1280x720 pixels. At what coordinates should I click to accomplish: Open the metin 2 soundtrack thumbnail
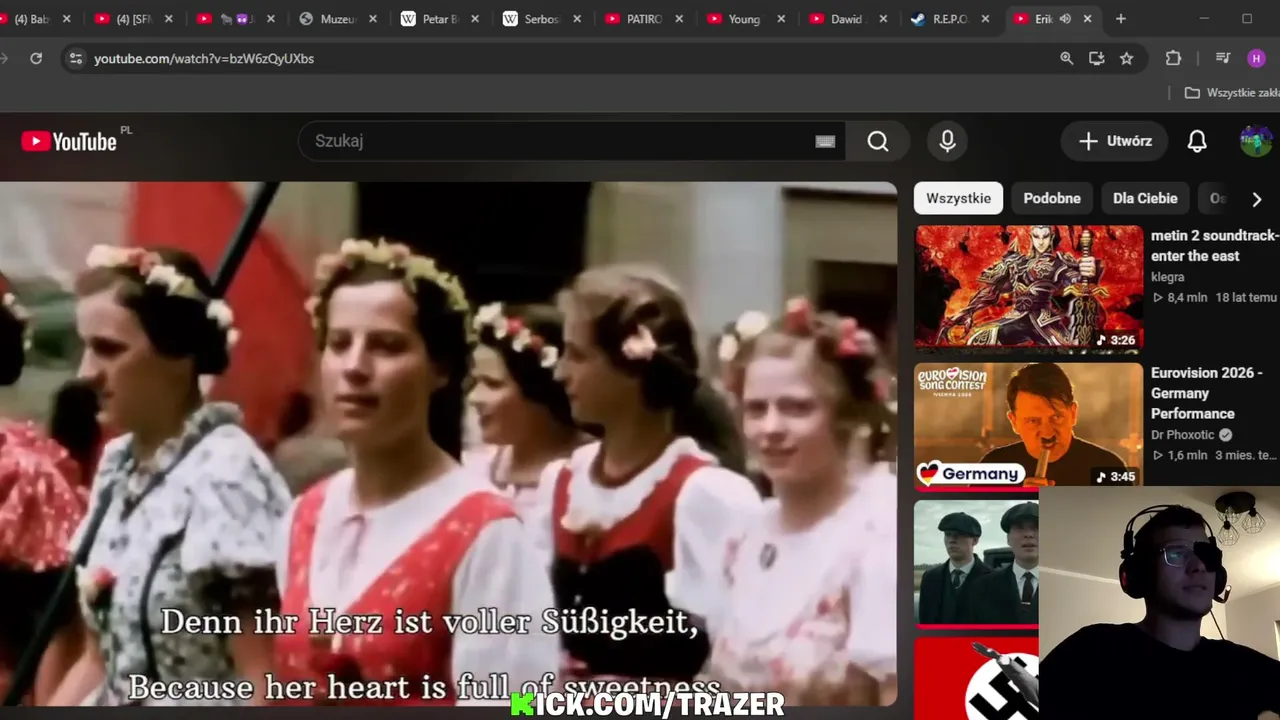coord(1028,289)
